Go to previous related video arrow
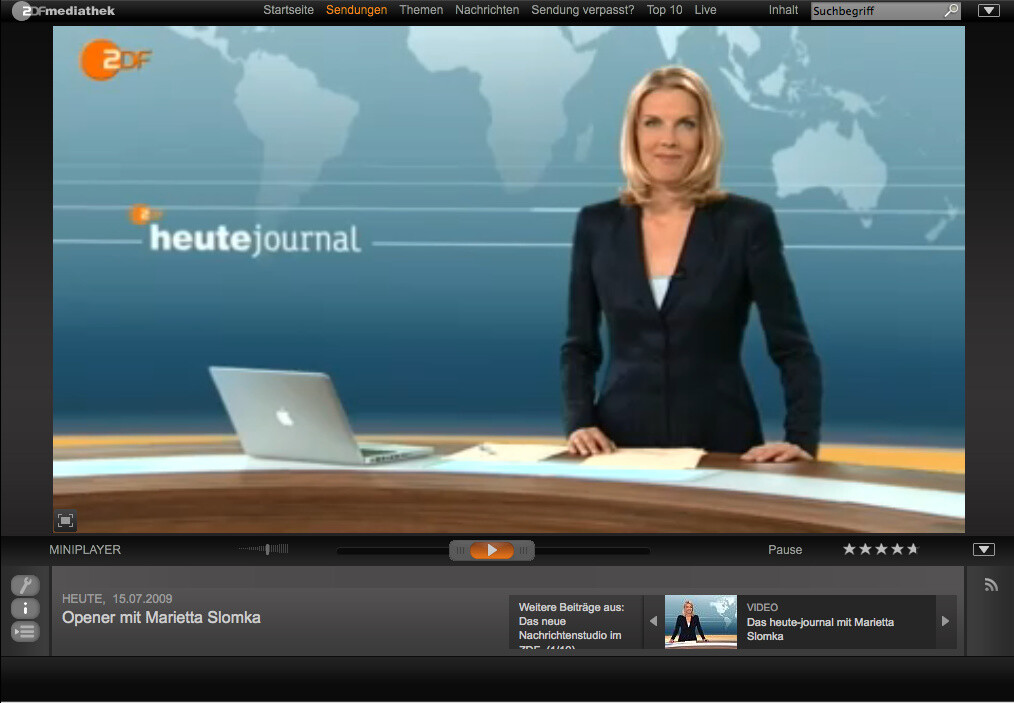 [x=653, y=621]
